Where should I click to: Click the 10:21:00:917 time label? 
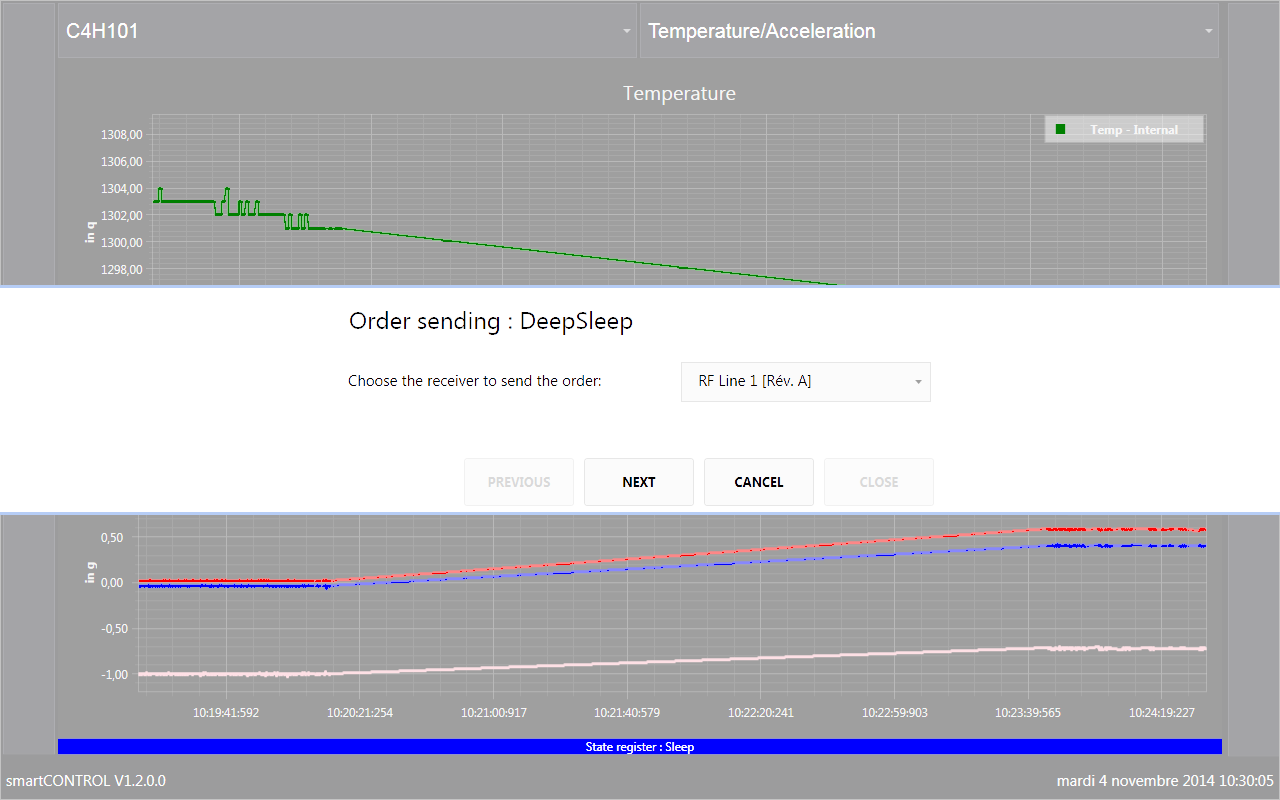pyautogui.click(x=494, y=713)
